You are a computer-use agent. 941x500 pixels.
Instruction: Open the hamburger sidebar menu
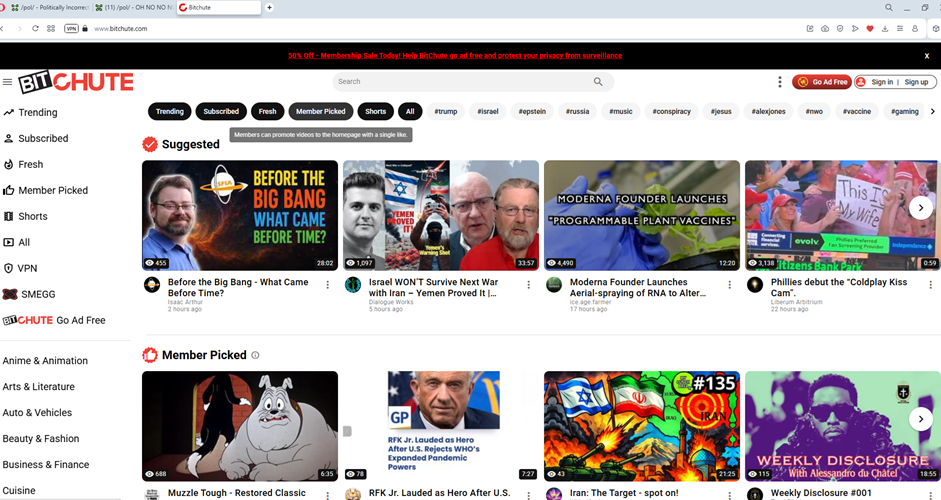pyautogui.click(x=7, y=82)
